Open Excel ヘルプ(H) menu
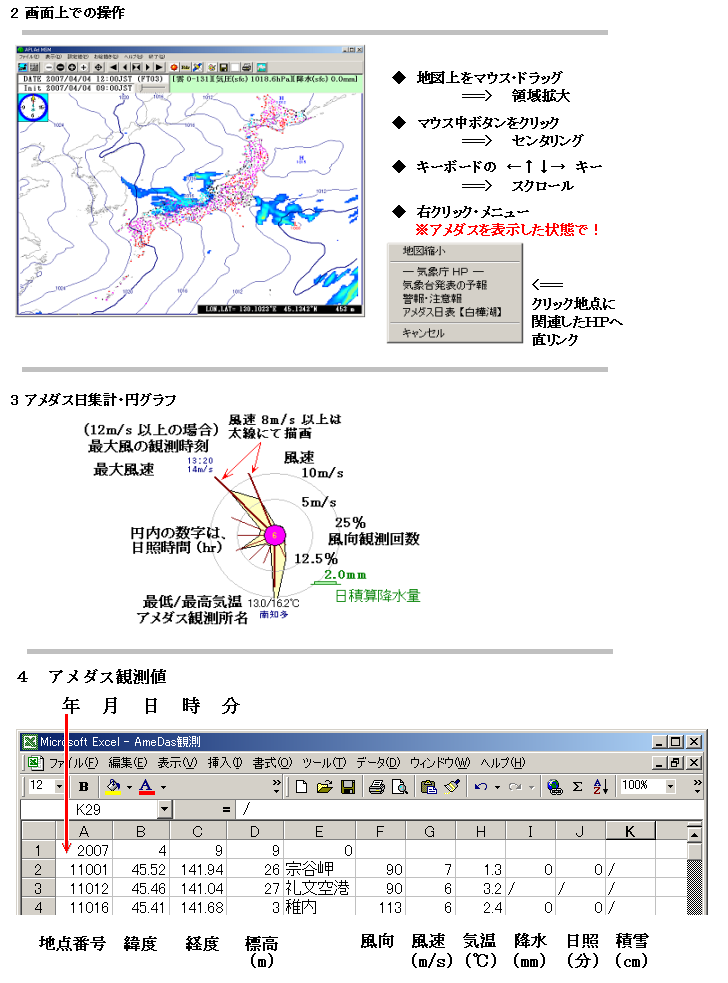 click(502, 763)
